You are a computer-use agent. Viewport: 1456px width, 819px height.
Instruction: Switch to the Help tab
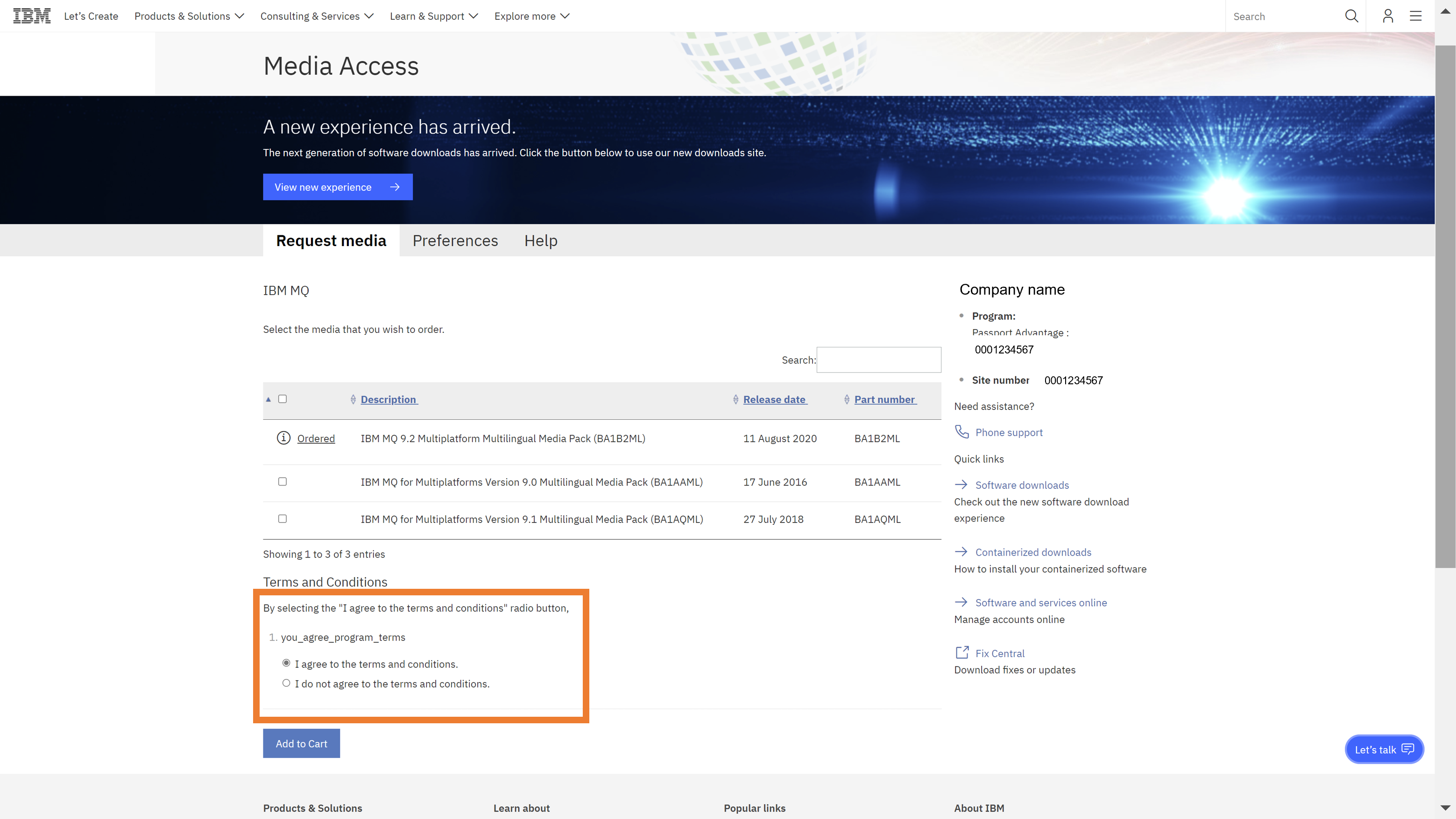point(541,240)
